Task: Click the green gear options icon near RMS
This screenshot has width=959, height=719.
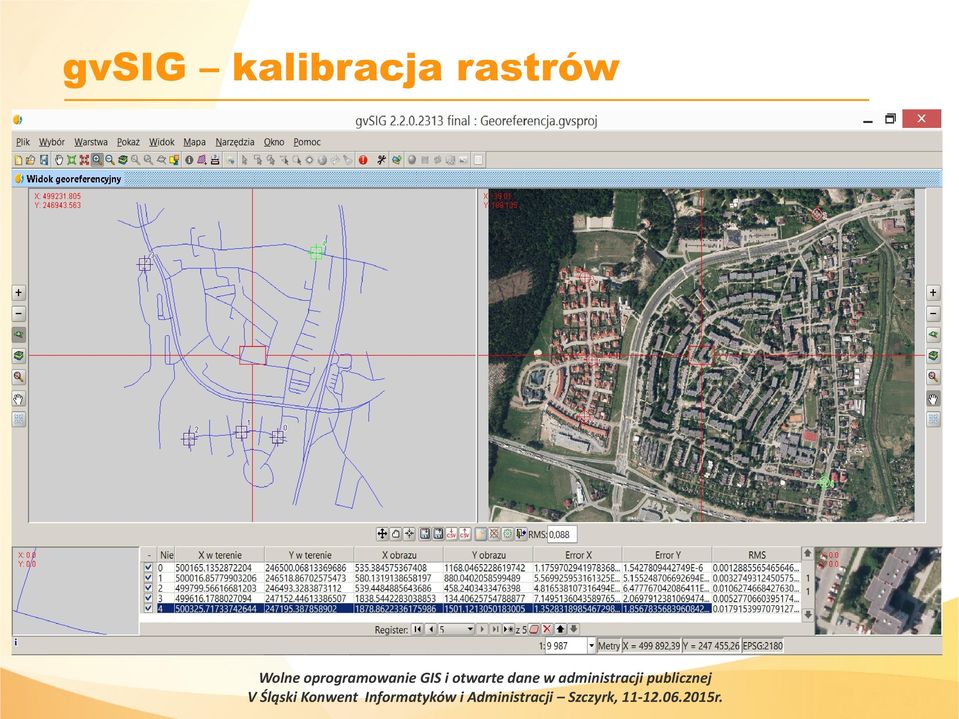Action: point(507,534)
